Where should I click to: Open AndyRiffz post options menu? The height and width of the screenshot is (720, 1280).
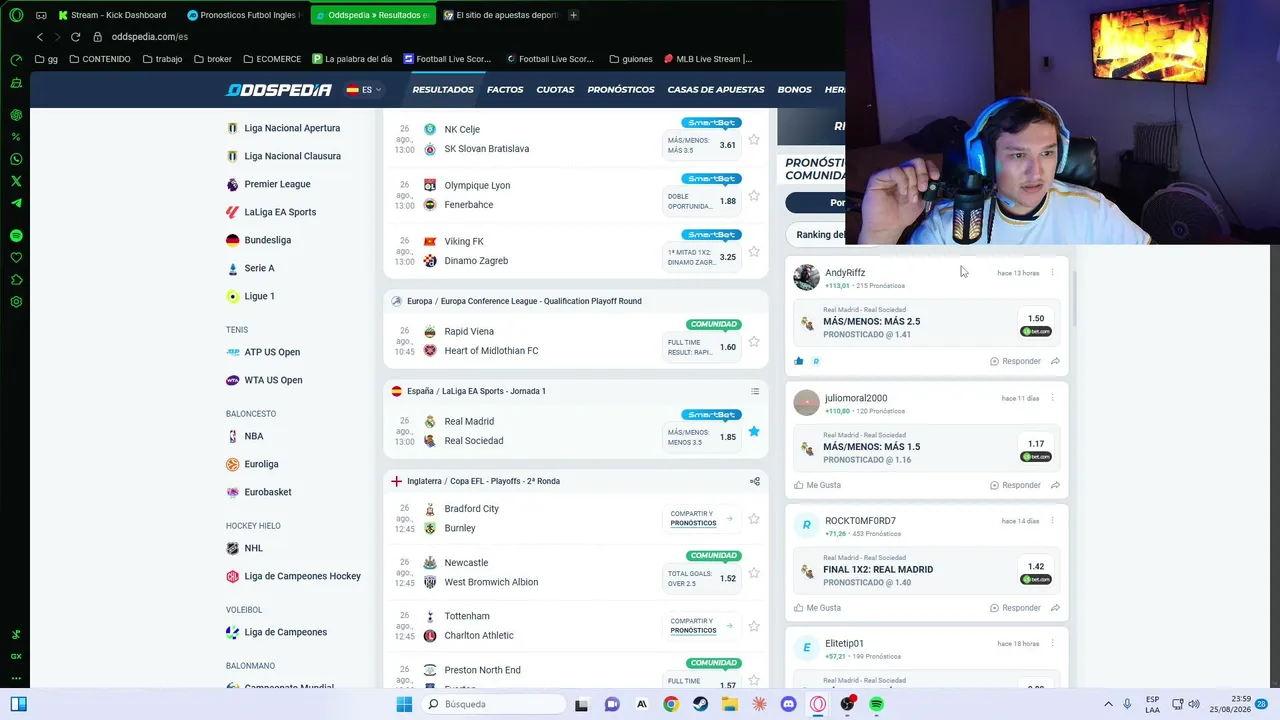click(1052, 273)
